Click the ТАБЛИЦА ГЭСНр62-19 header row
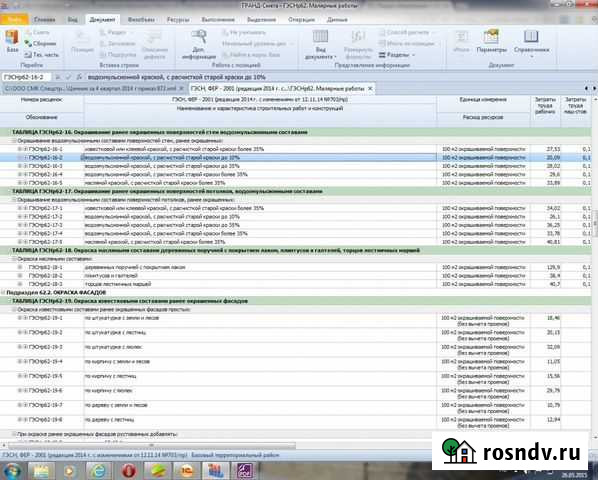Screen dimensions: 598x480 coord(296,301)
